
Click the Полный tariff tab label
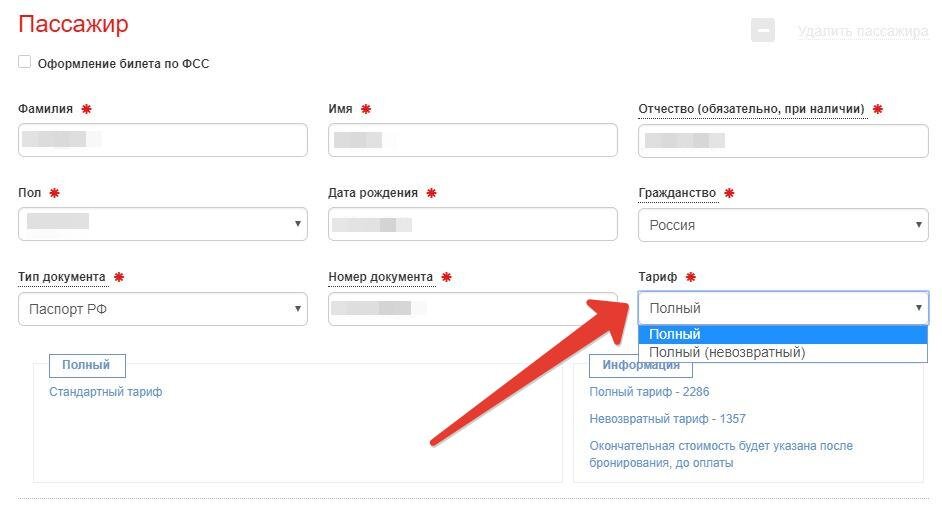pos(87,365)
